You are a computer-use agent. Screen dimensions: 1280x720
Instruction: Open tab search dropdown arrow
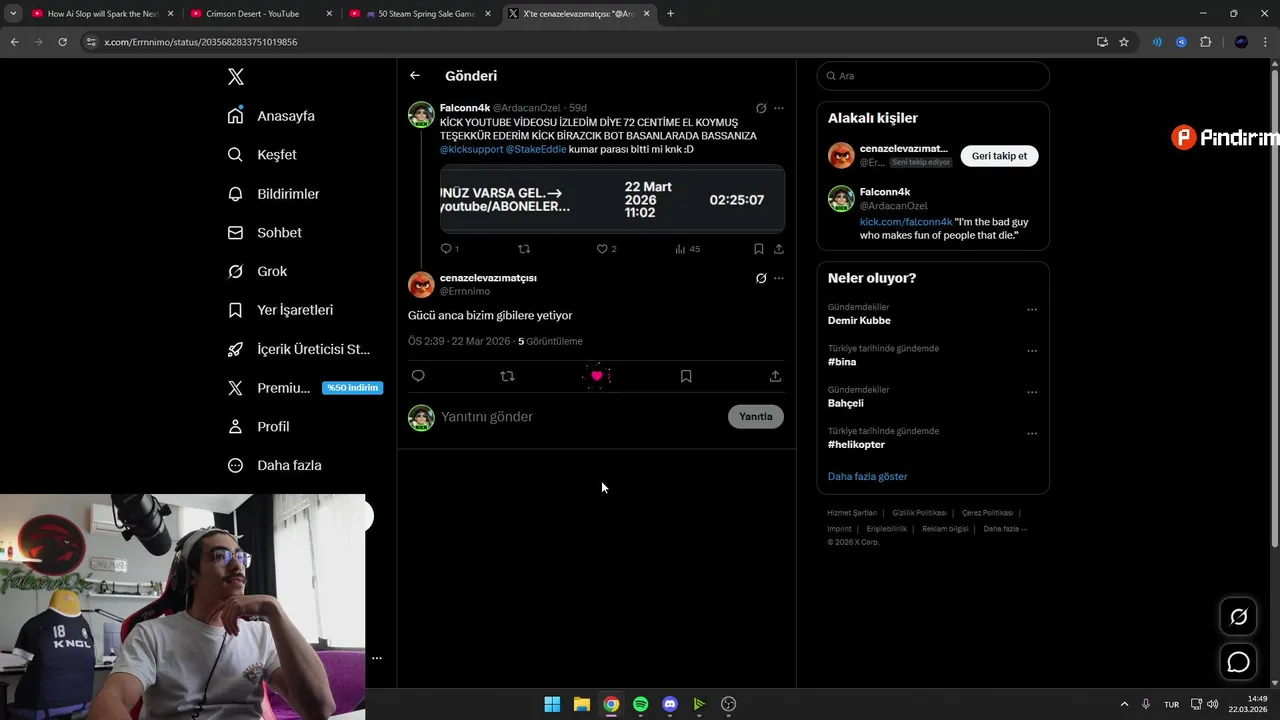pos(13,14)
